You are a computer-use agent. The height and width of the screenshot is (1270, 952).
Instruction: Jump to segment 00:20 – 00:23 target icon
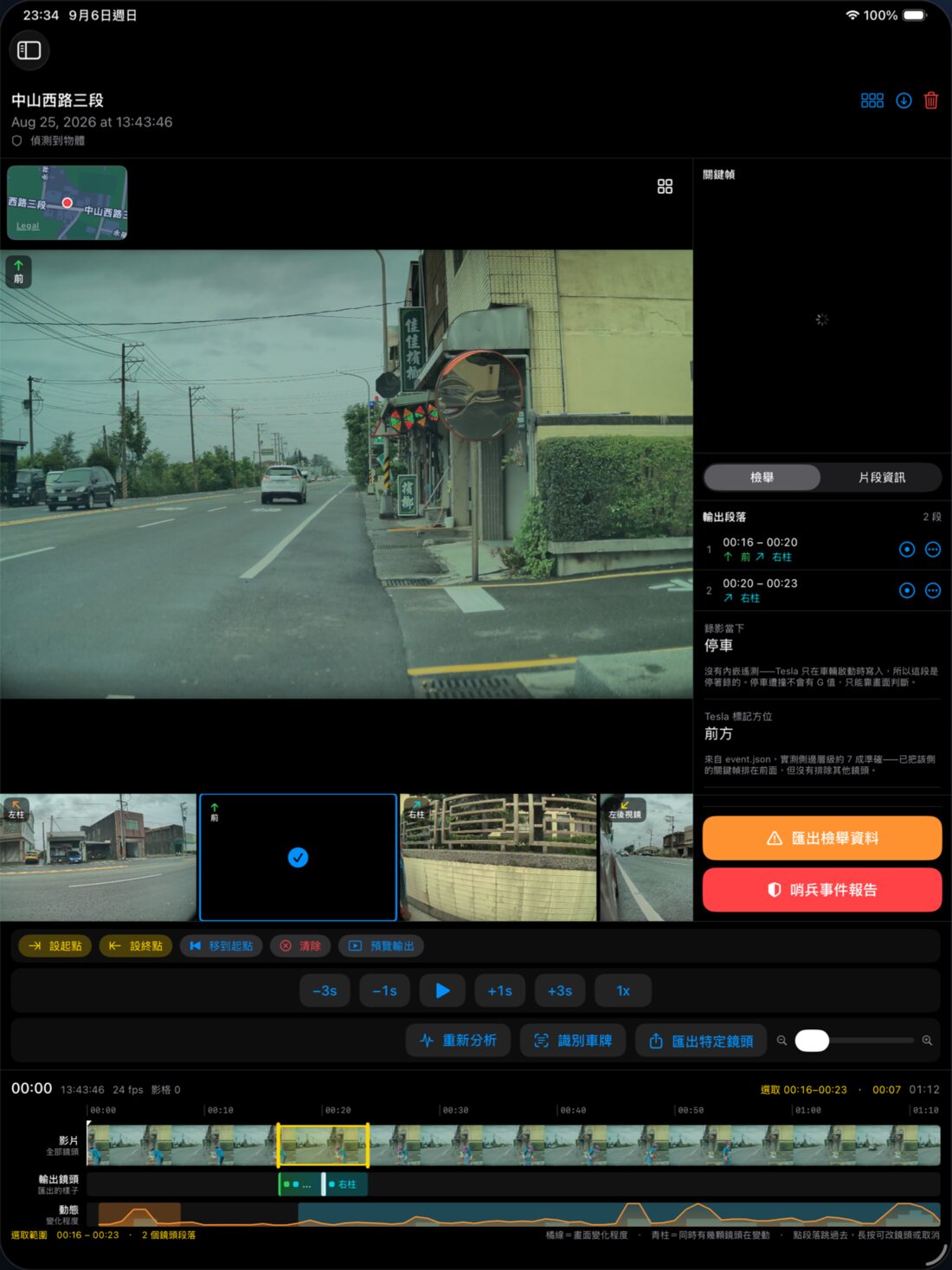pyautogui.click(x=907, y=590)
